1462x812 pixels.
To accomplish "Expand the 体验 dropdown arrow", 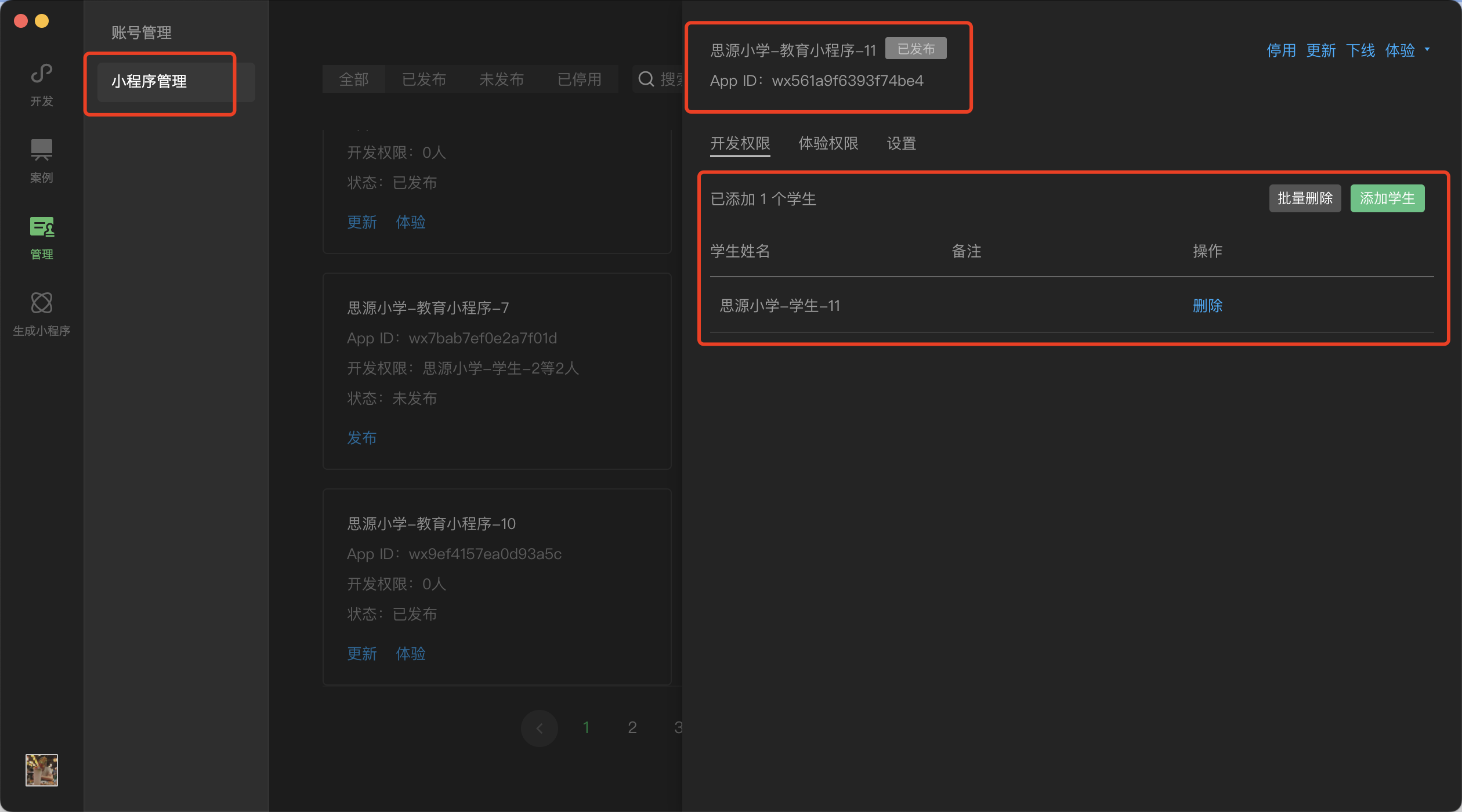I will point(1427,50).
